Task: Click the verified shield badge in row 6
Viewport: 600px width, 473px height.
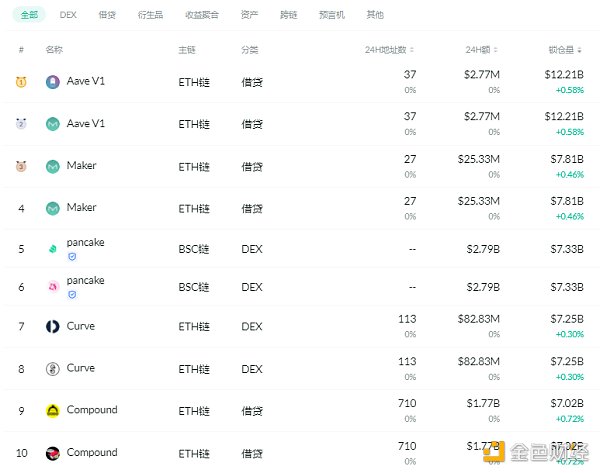Action: point(71,295)
